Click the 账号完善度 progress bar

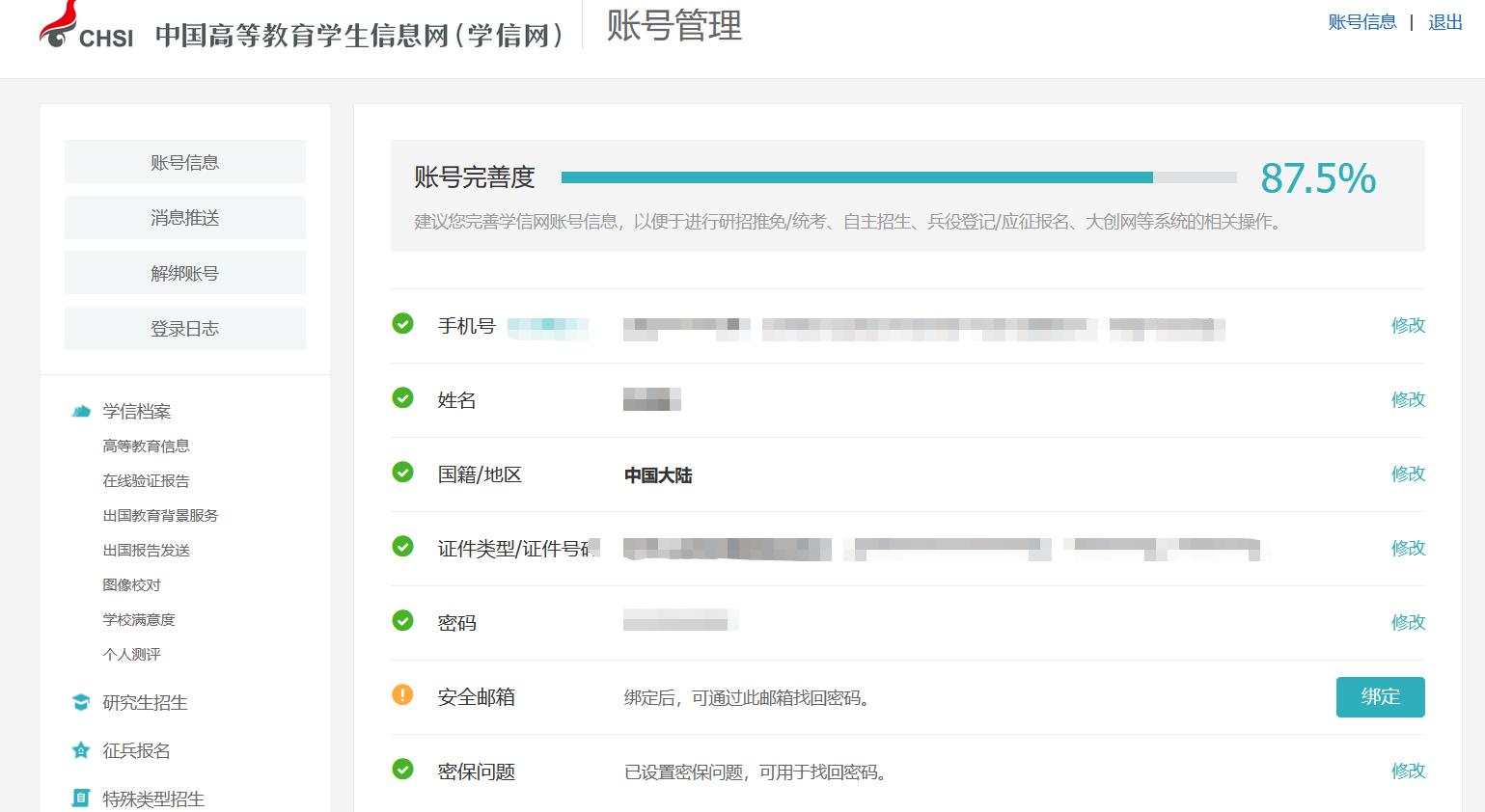tap(900, 177)
